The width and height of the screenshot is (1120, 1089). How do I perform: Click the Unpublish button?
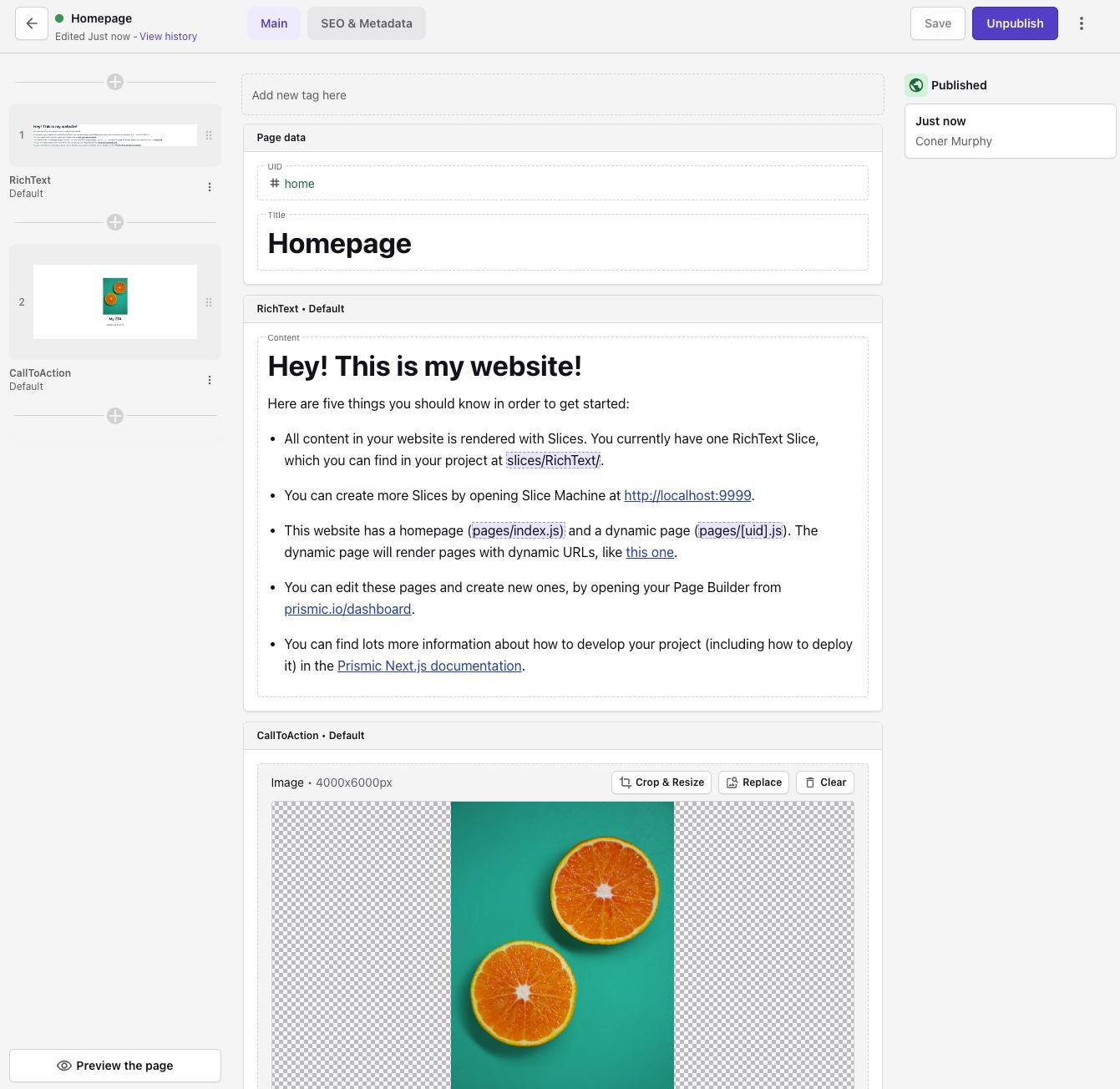[1015, 23]
